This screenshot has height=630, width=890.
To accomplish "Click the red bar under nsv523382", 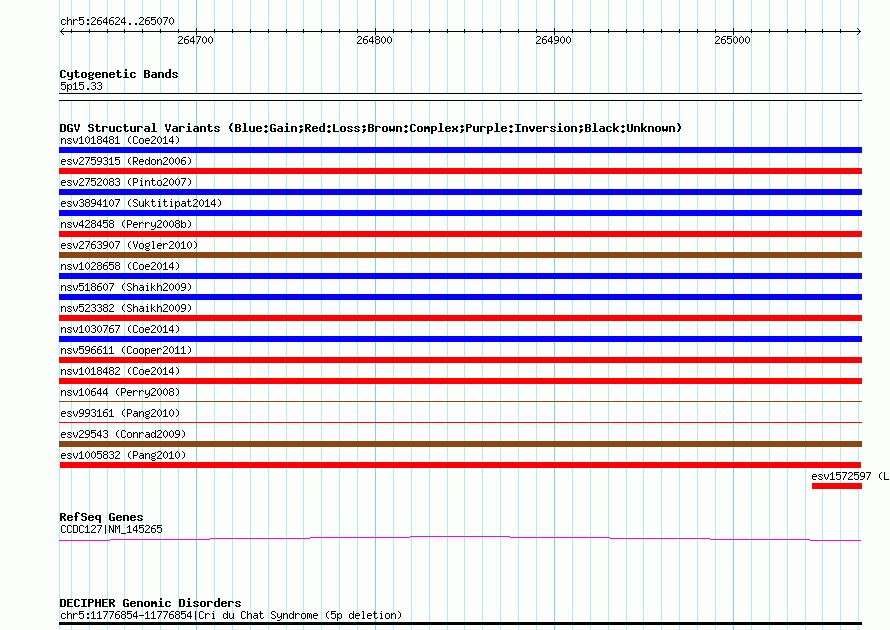I will click(x=460, y=318).
